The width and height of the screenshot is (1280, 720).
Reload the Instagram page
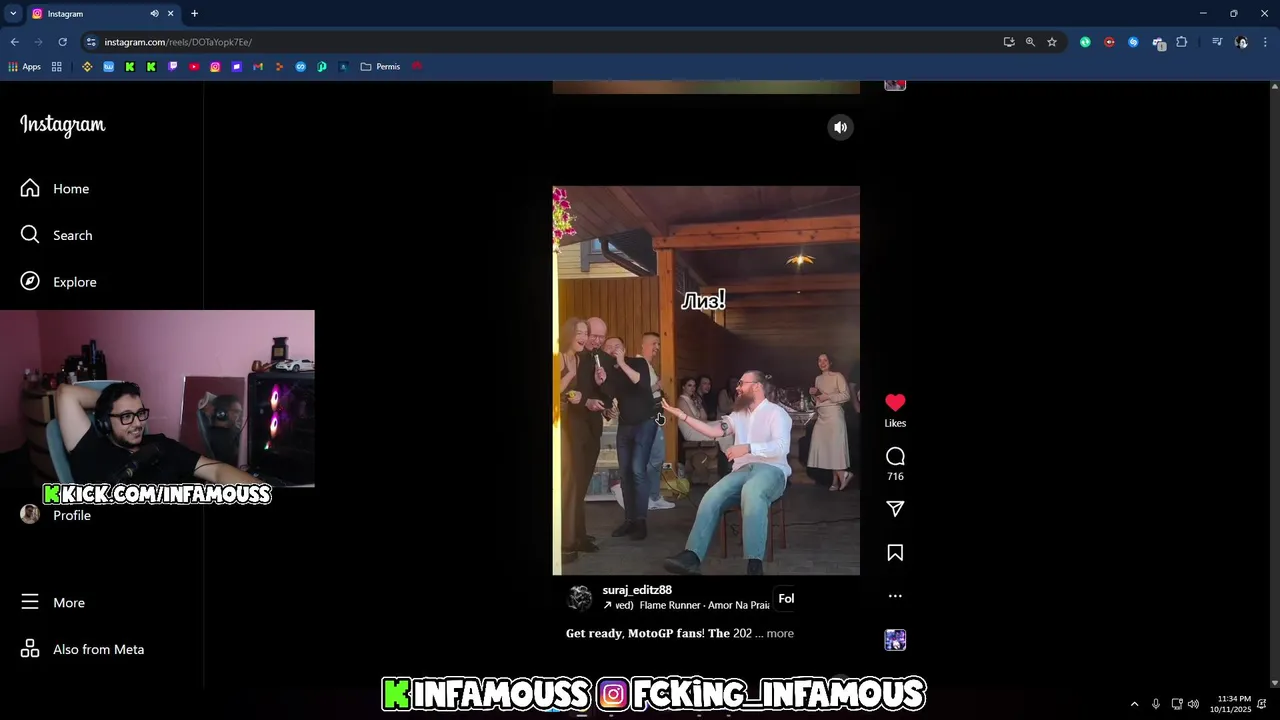coord(62,42)
